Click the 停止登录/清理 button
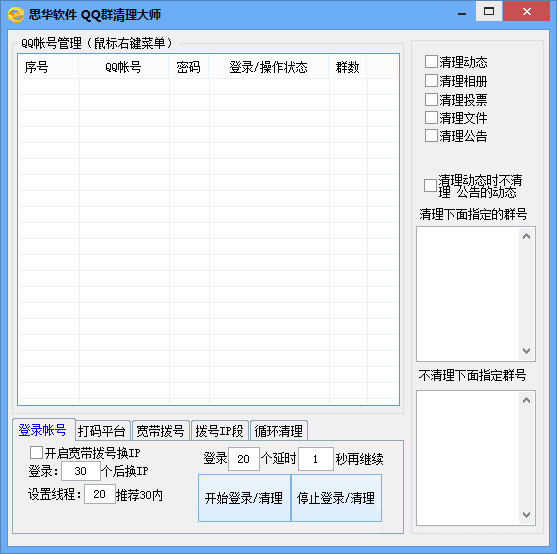557x554 pixels. point(336,498)
